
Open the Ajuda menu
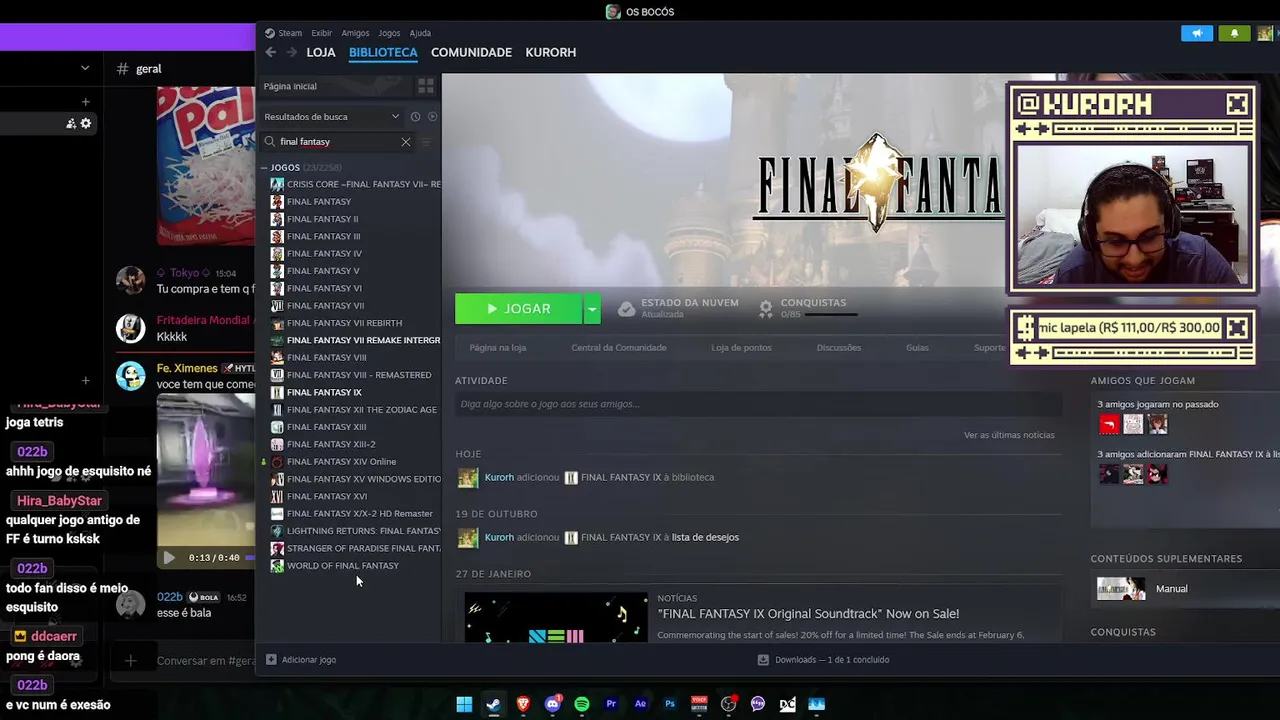[420, 33]
